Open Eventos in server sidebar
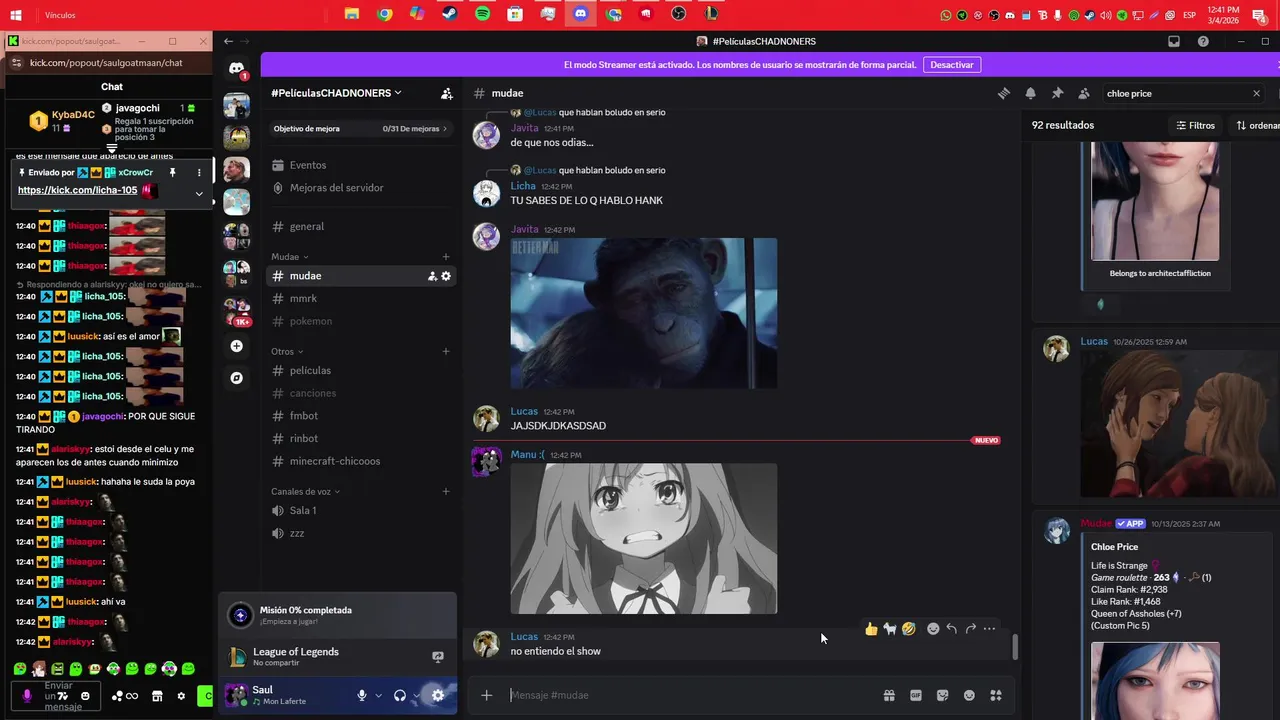The image size is (1280, 720). coord(308,165)
